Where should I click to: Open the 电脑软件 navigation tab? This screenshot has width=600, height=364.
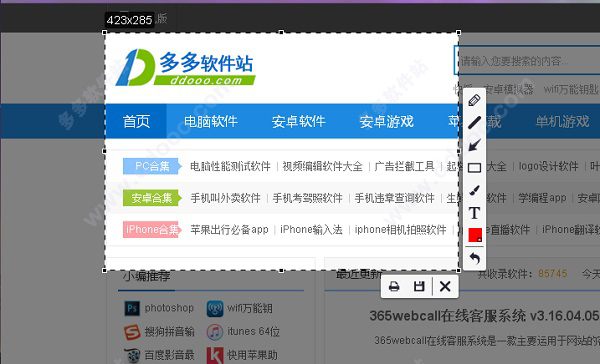pos(211,121)
